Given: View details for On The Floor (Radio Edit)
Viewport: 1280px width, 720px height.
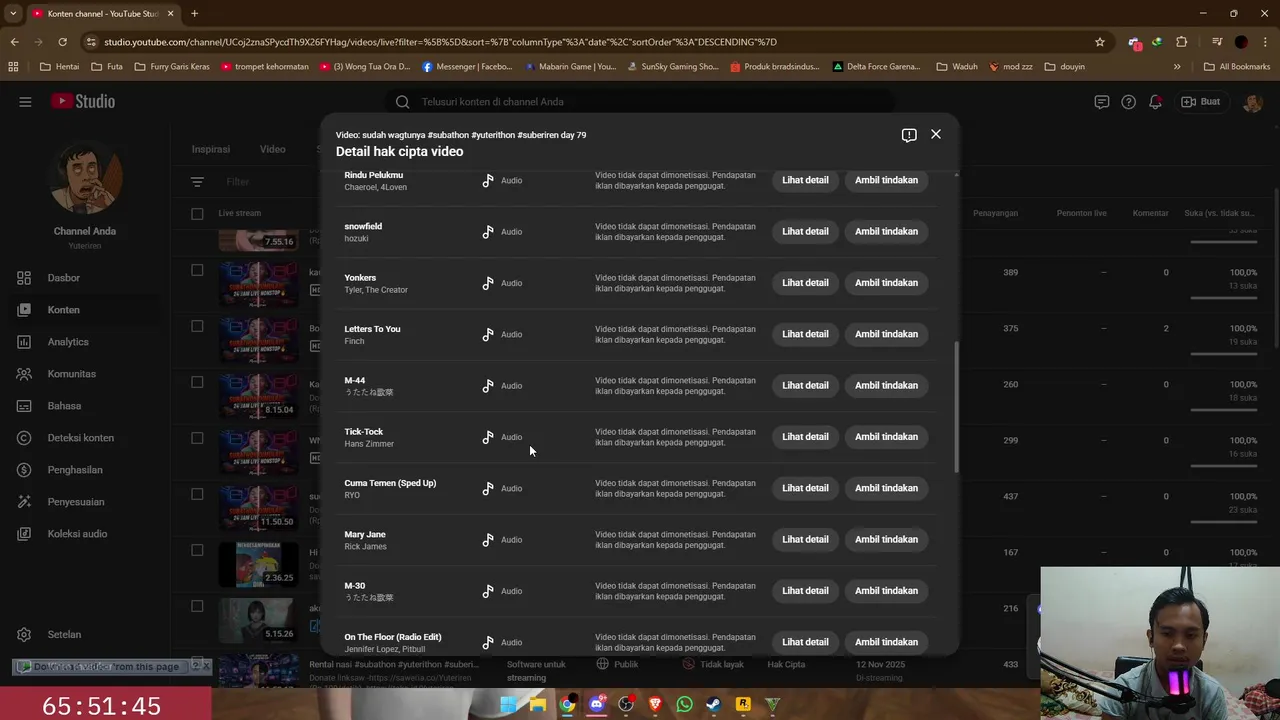Looking at the screenshot, I should point(805,642).
